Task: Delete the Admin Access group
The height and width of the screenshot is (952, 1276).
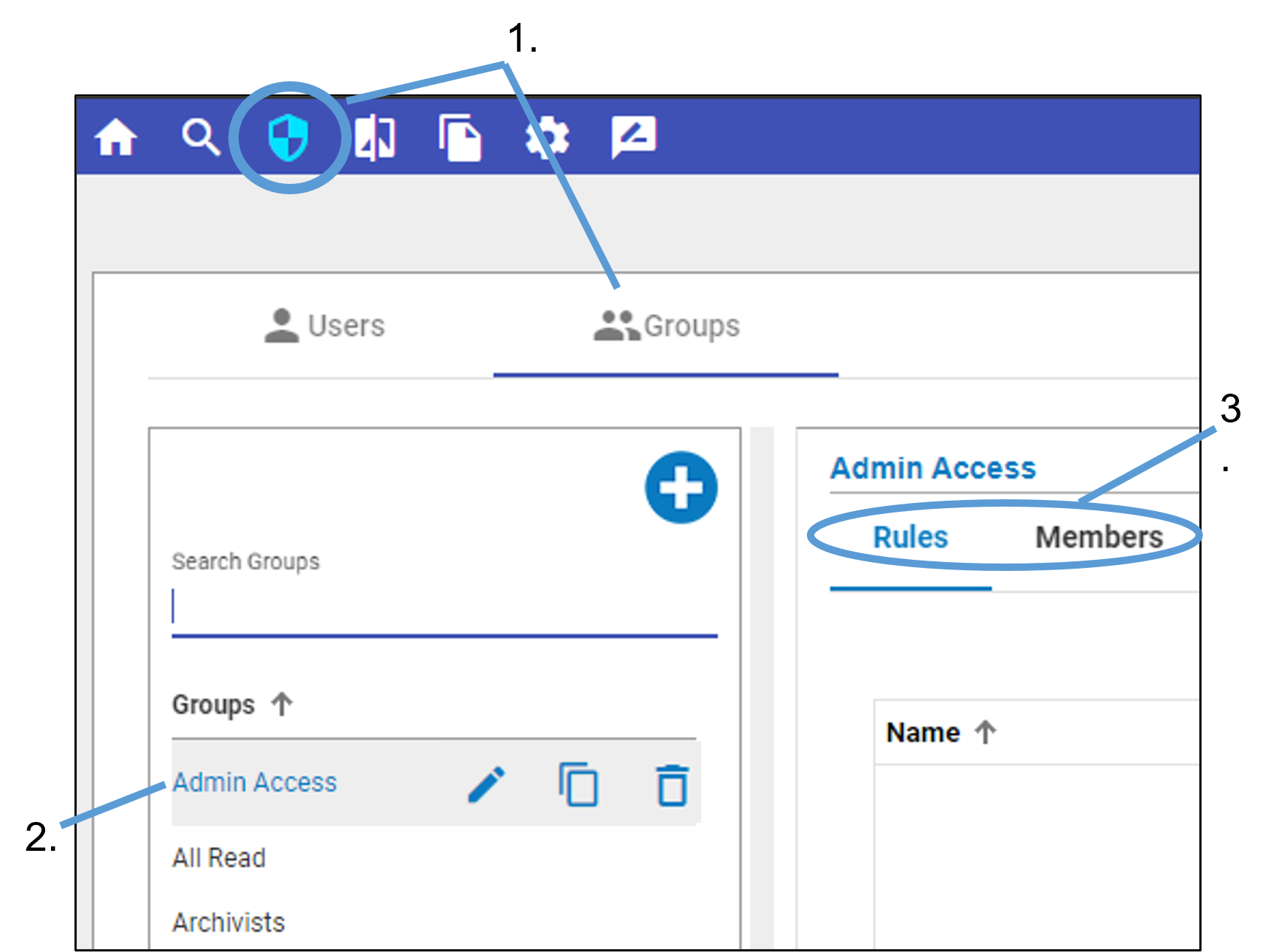Action: pos(672,784)
